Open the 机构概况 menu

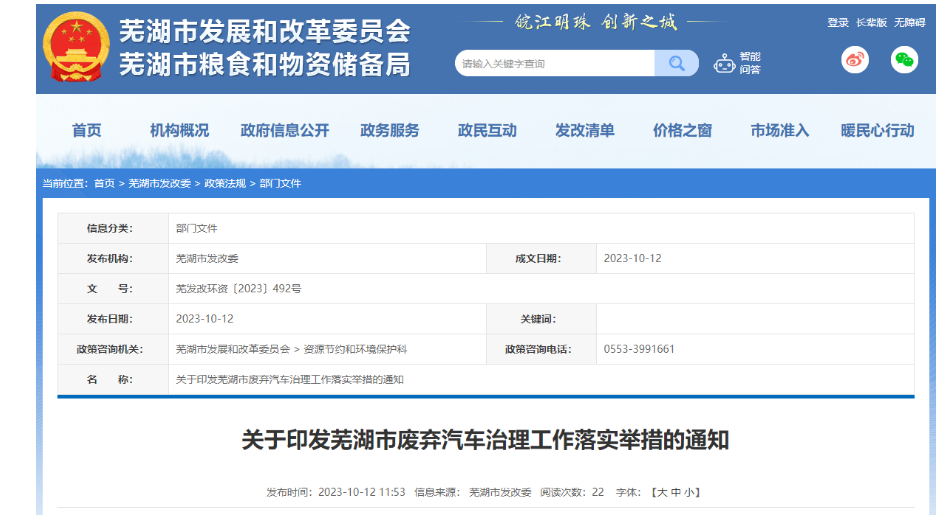point(180,130)
